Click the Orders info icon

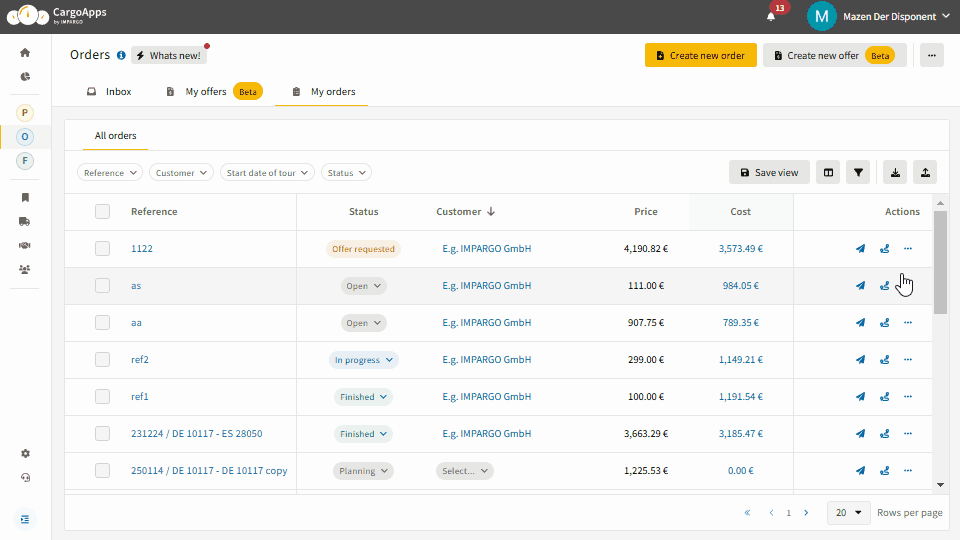coord(121,55)
